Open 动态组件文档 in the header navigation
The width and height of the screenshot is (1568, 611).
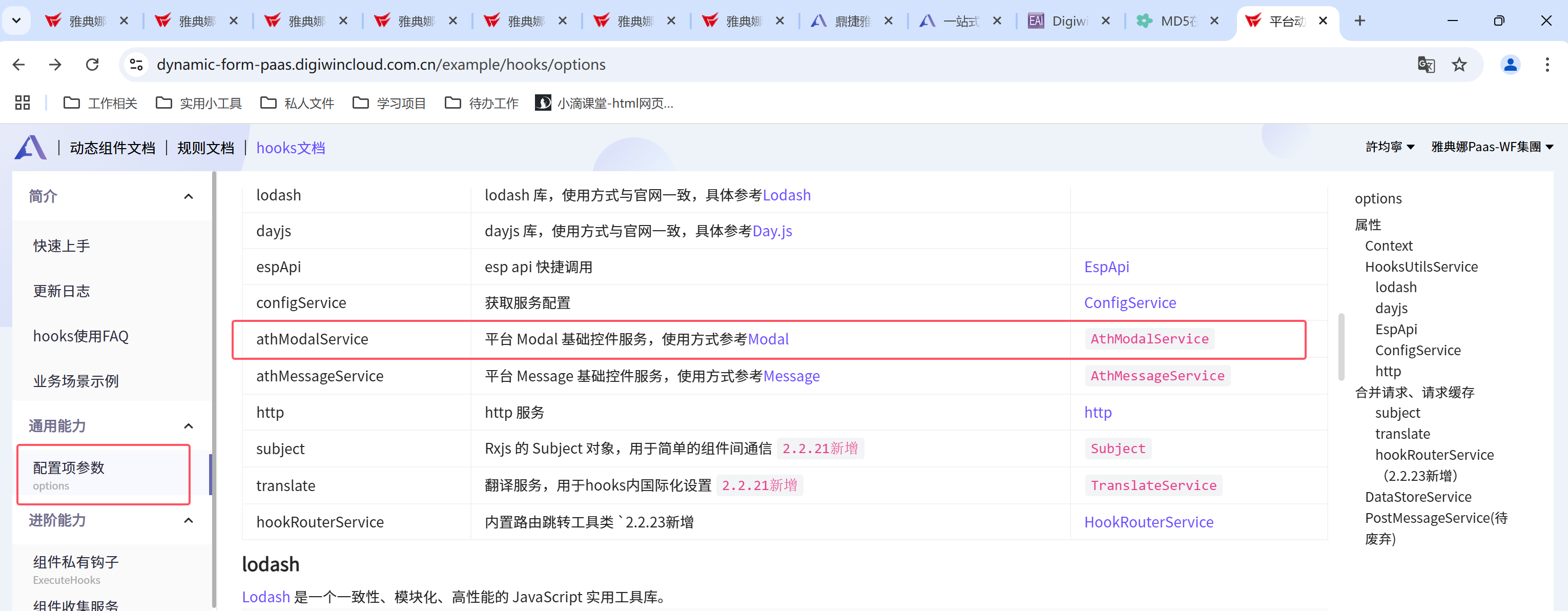click(113, 148)
